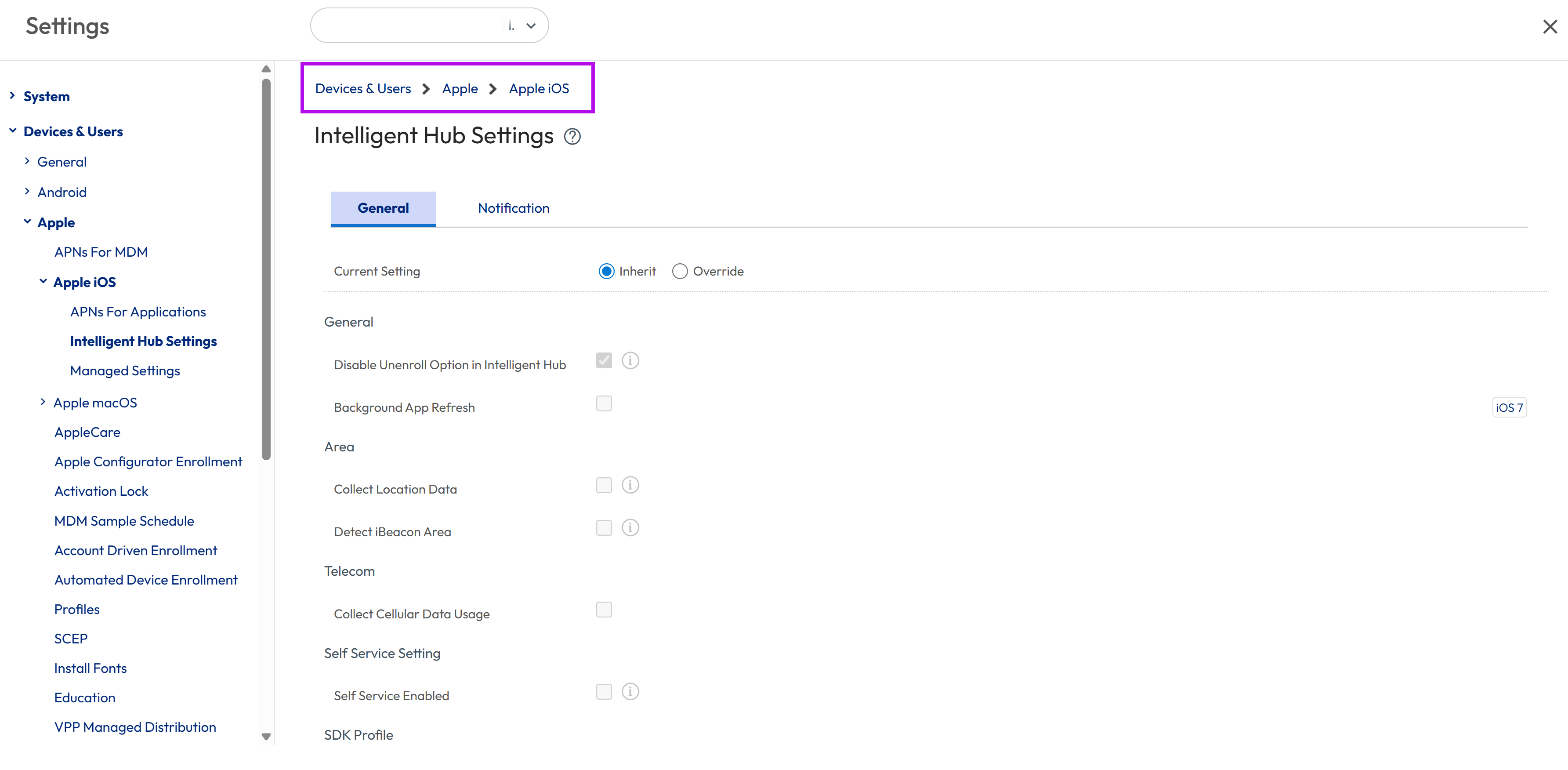Open APNs For MDM settings
Image resolution: width=1568 pixels, height=770 pixels.
101,252
